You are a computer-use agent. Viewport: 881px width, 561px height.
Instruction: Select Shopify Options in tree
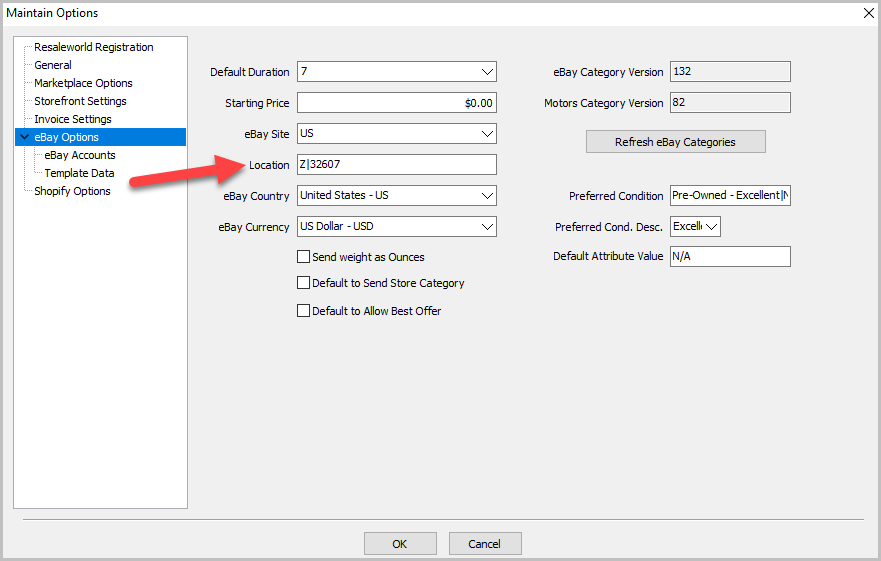click(72, 191)
